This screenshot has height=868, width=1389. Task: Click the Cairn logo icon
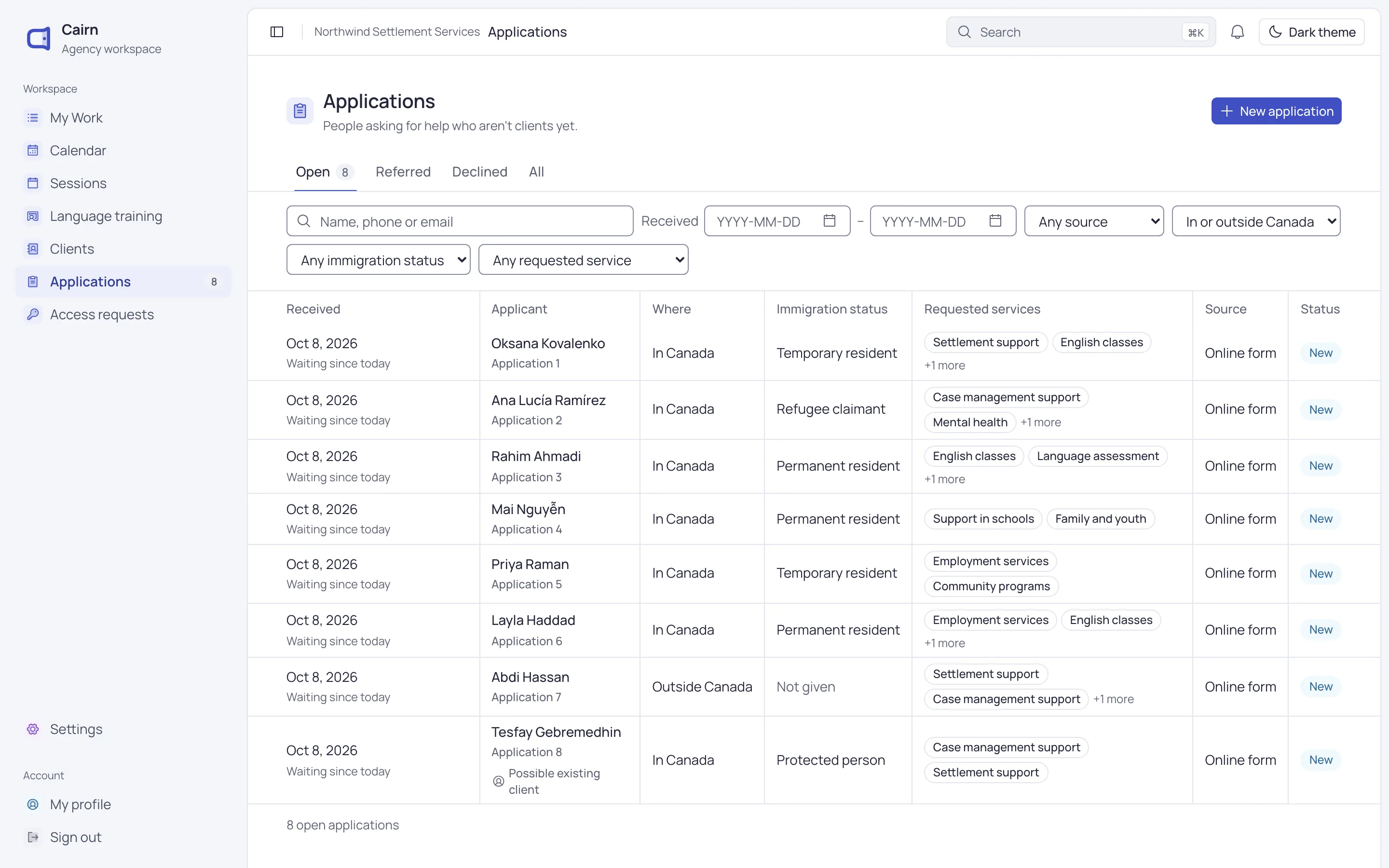tap(39, 39)
